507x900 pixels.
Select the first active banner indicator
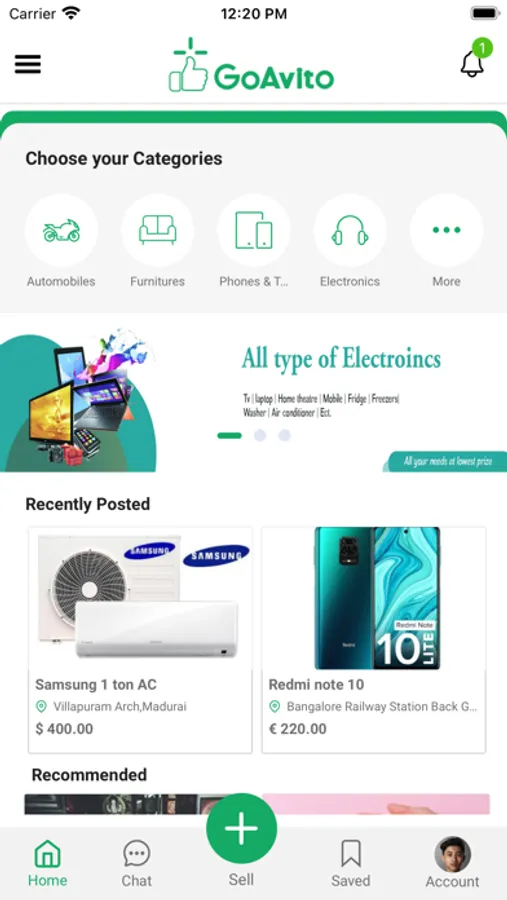click(x=229, y=436)
